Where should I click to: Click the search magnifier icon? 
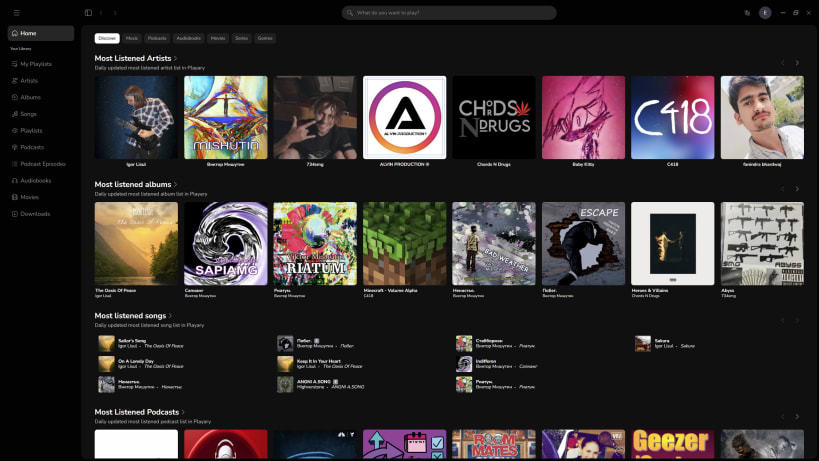pos(350,13)
